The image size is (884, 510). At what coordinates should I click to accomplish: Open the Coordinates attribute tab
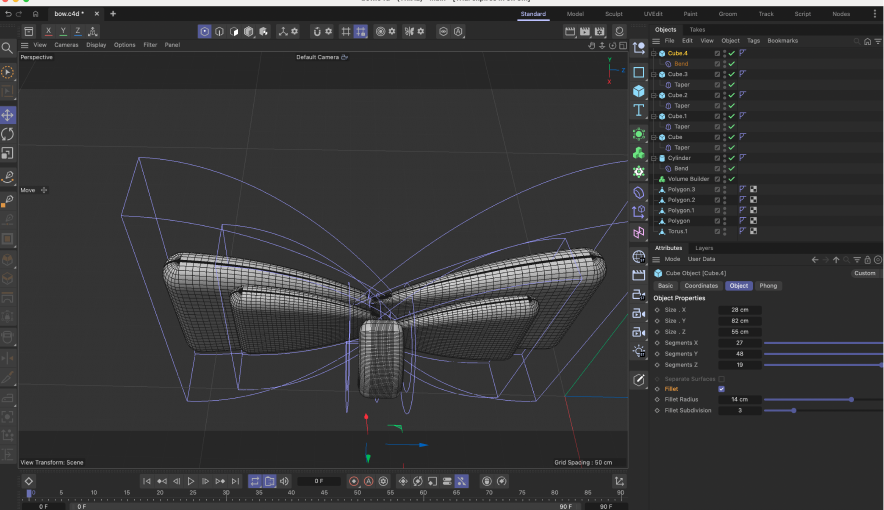click(701, 286)
